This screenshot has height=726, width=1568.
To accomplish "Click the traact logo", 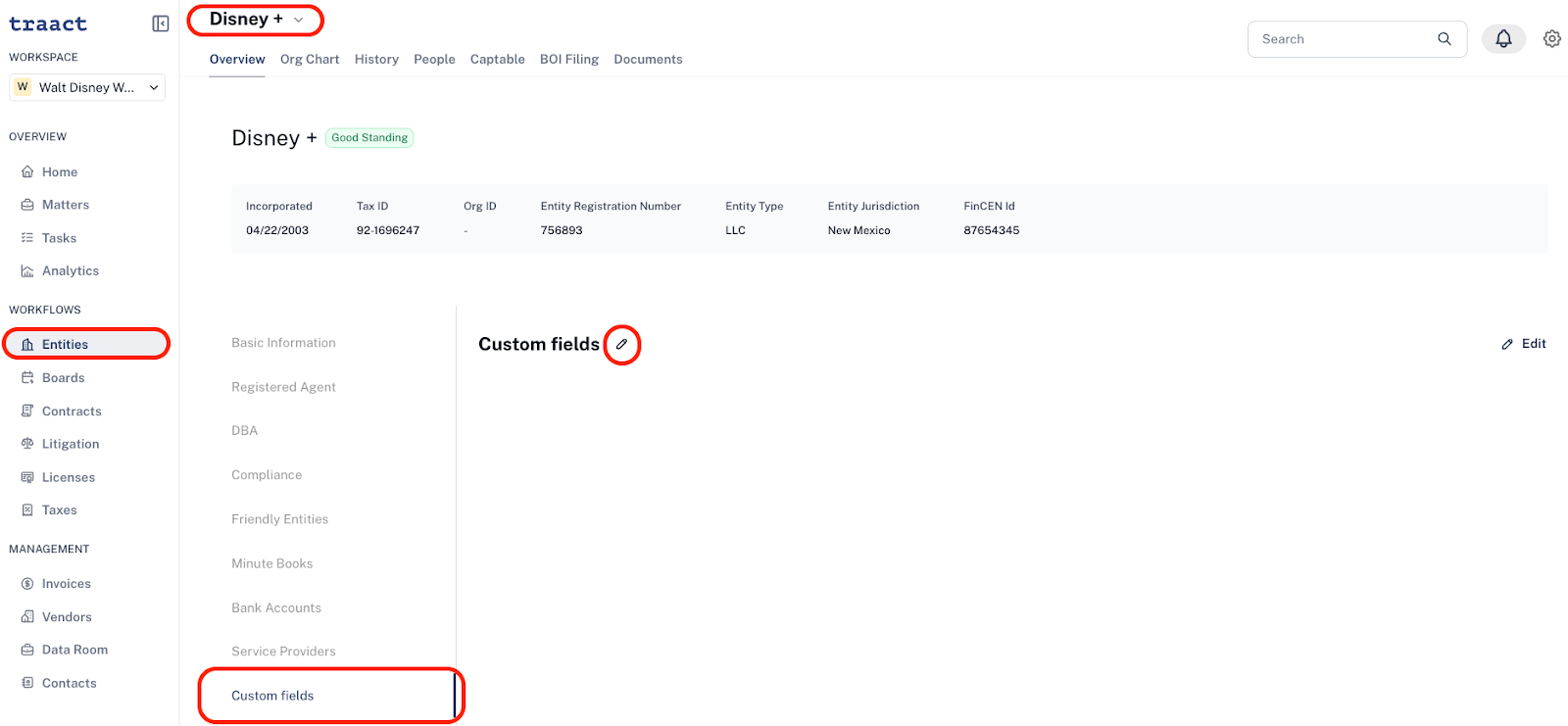I will 48,24.
